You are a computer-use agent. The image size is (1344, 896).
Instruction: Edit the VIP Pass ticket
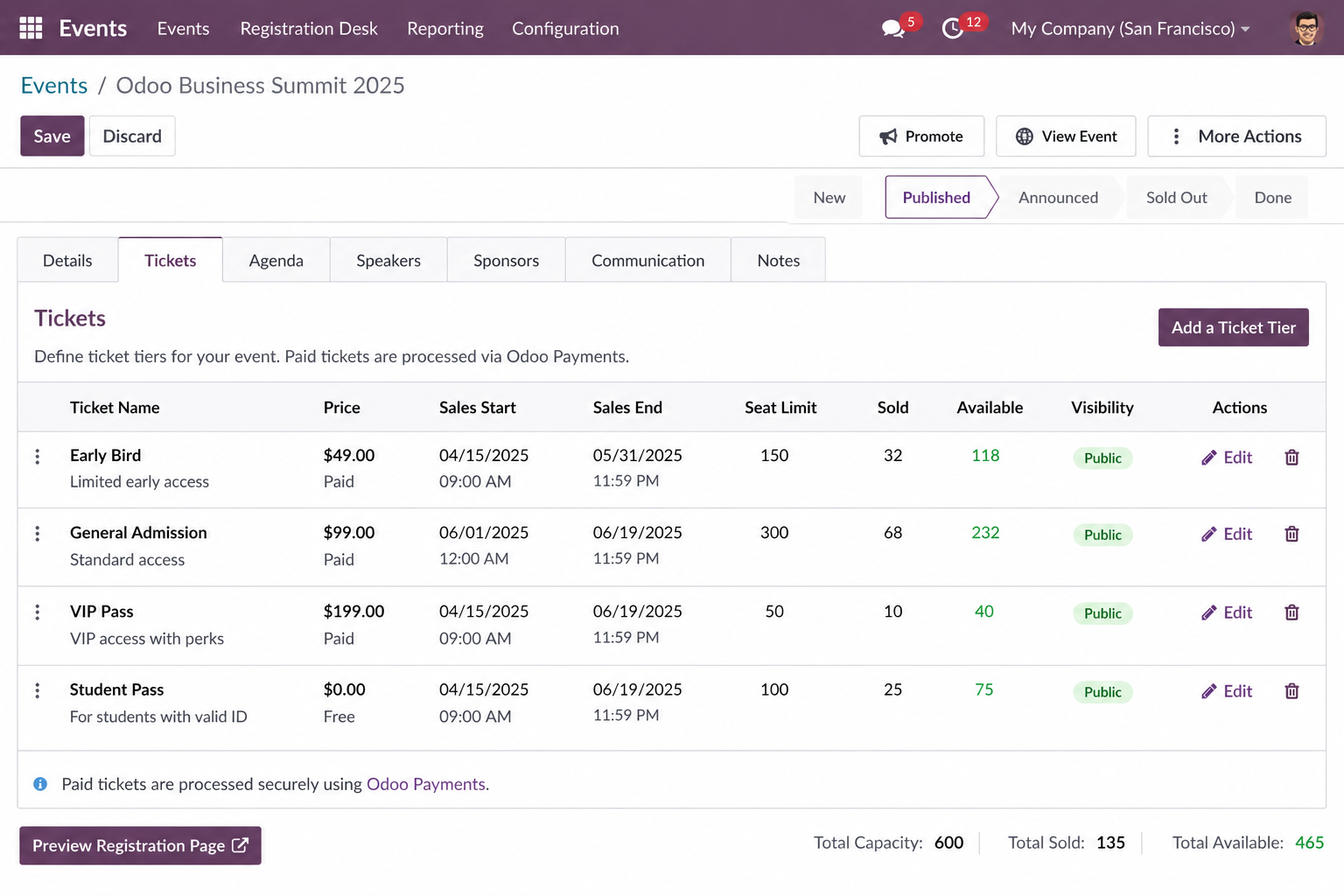point(1227,613)
